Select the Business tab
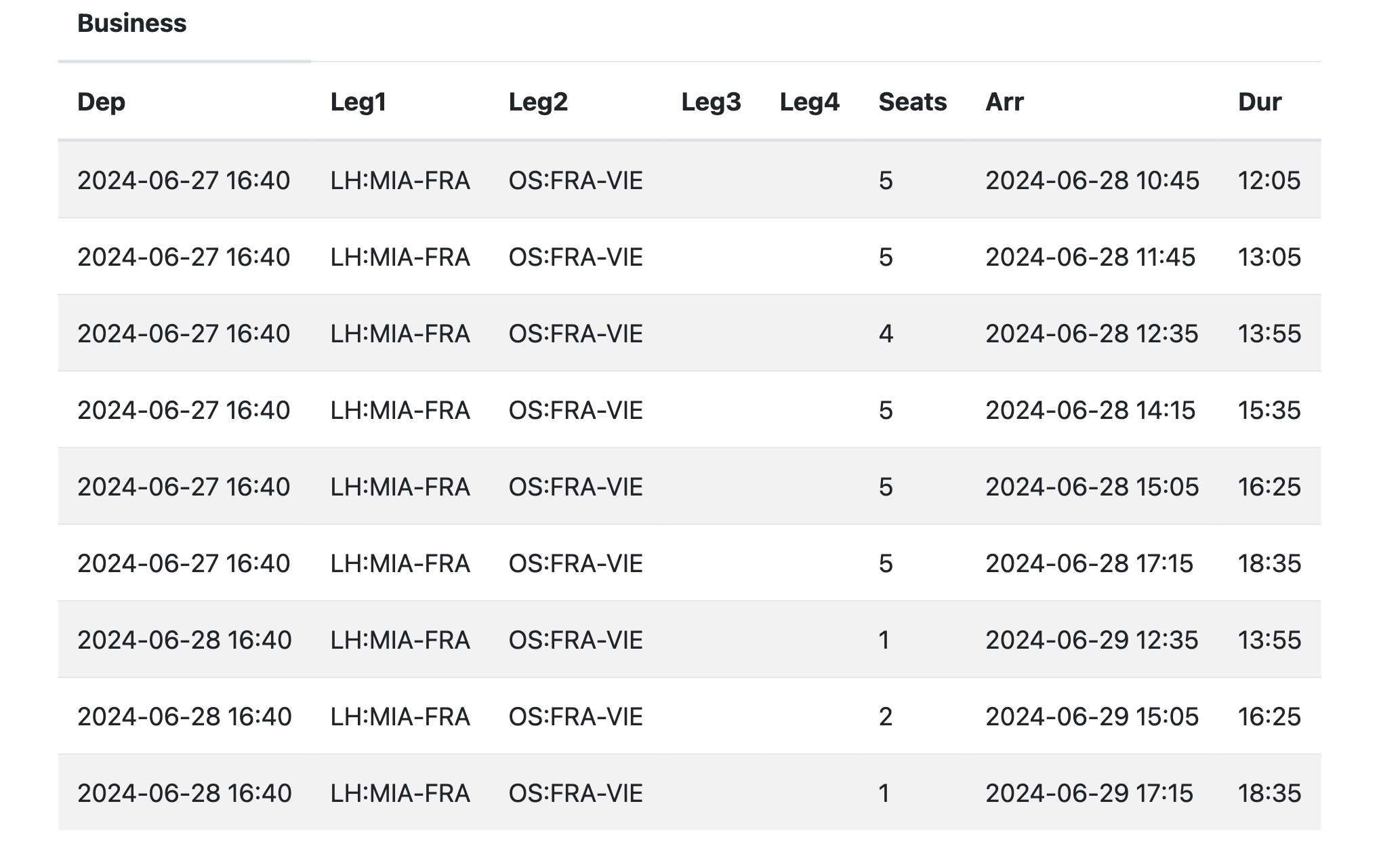Viewport: 1400px width, 848px height. 132,24
